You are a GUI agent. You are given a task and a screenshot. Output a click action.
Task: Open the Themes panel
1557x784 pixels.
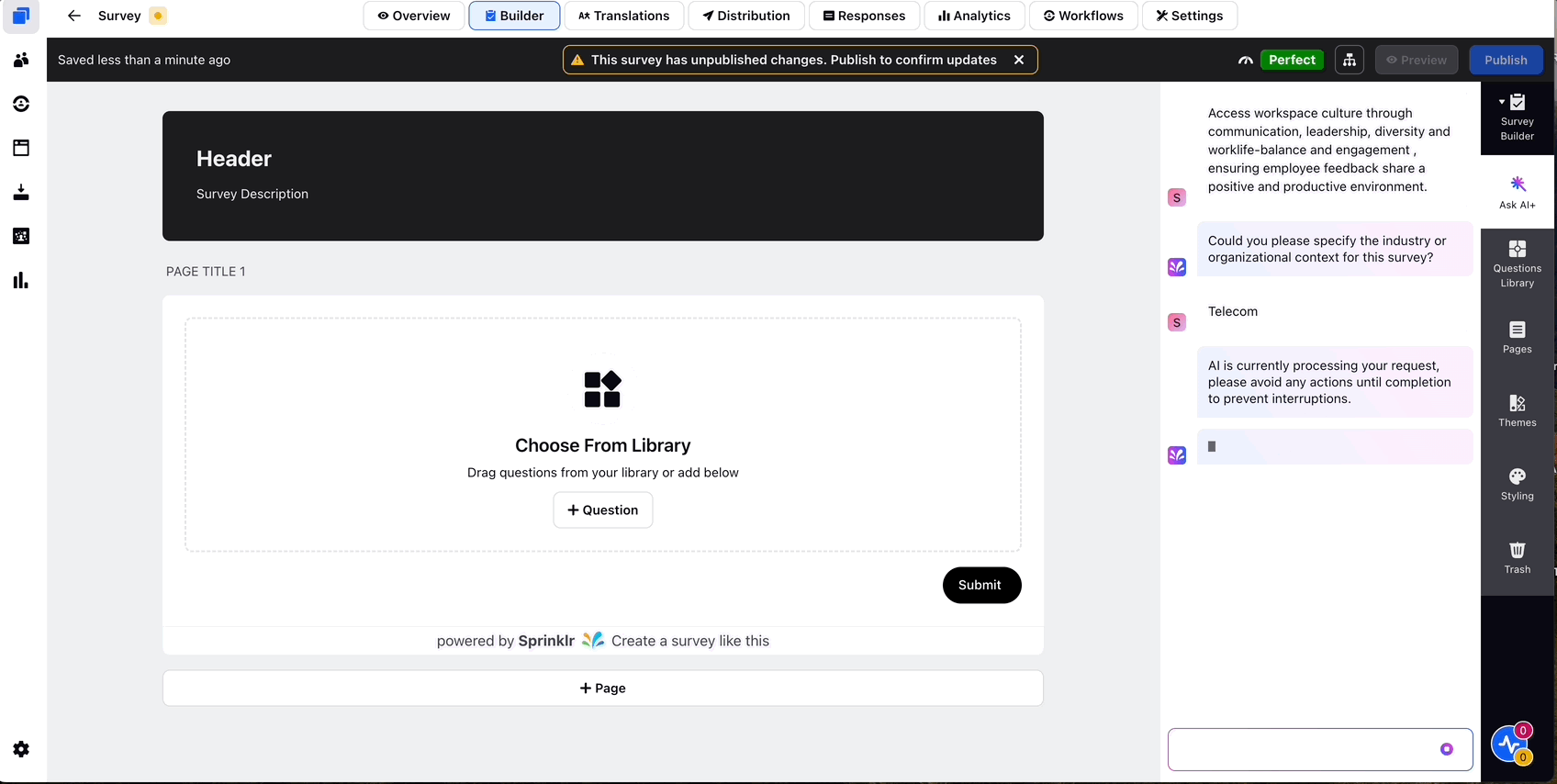[x=1517, y=410]
